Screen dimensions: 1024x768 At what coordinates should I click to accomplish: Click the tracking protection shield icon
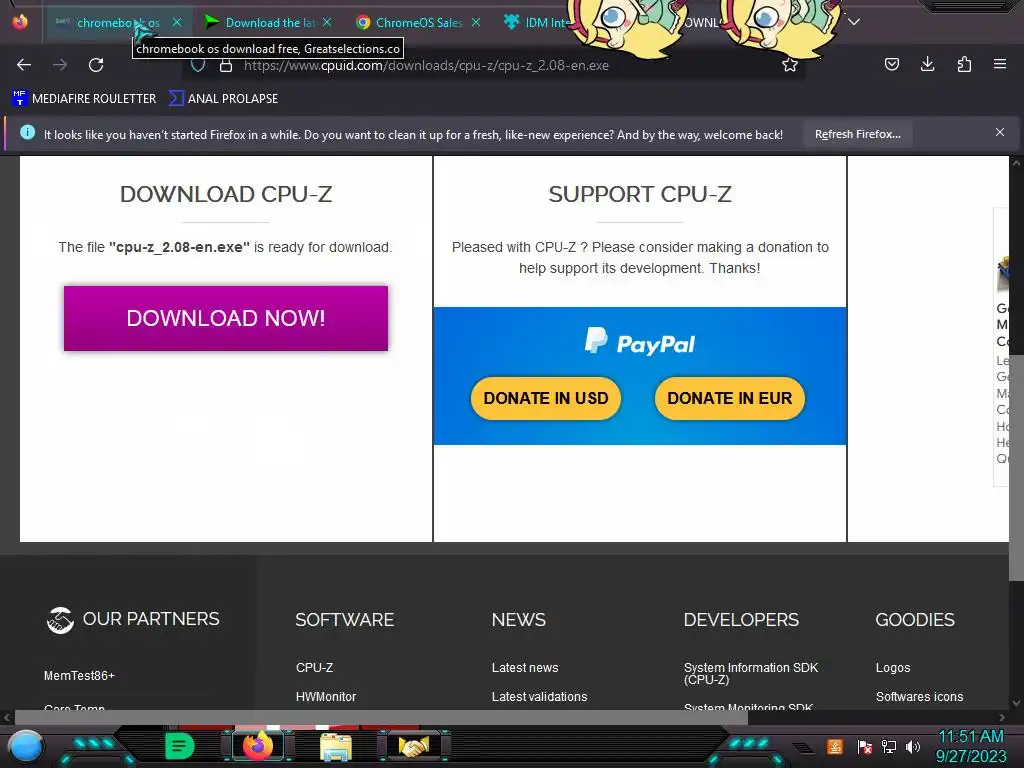198,65
